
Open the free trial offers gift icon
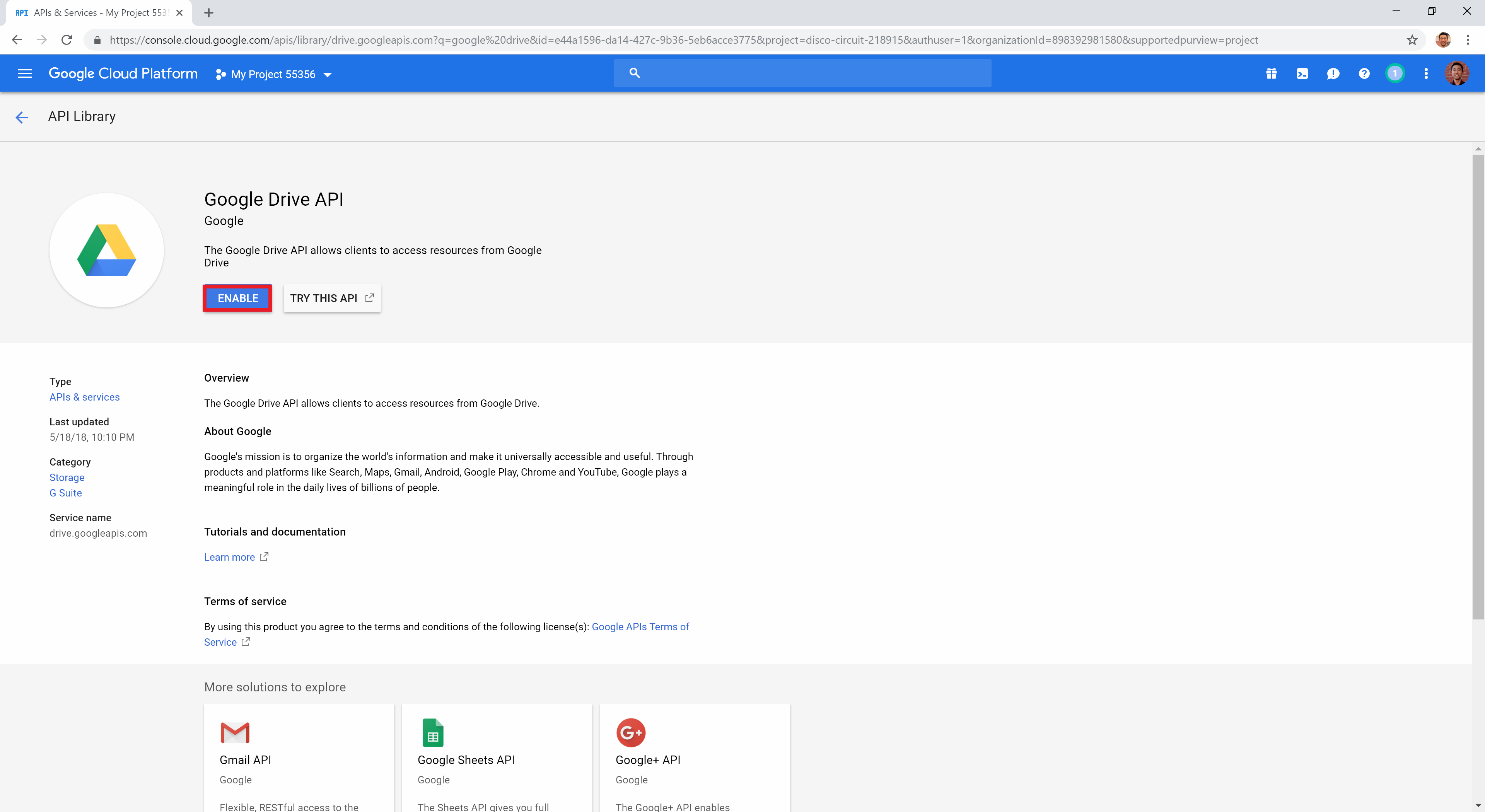tap(1272, 73)
